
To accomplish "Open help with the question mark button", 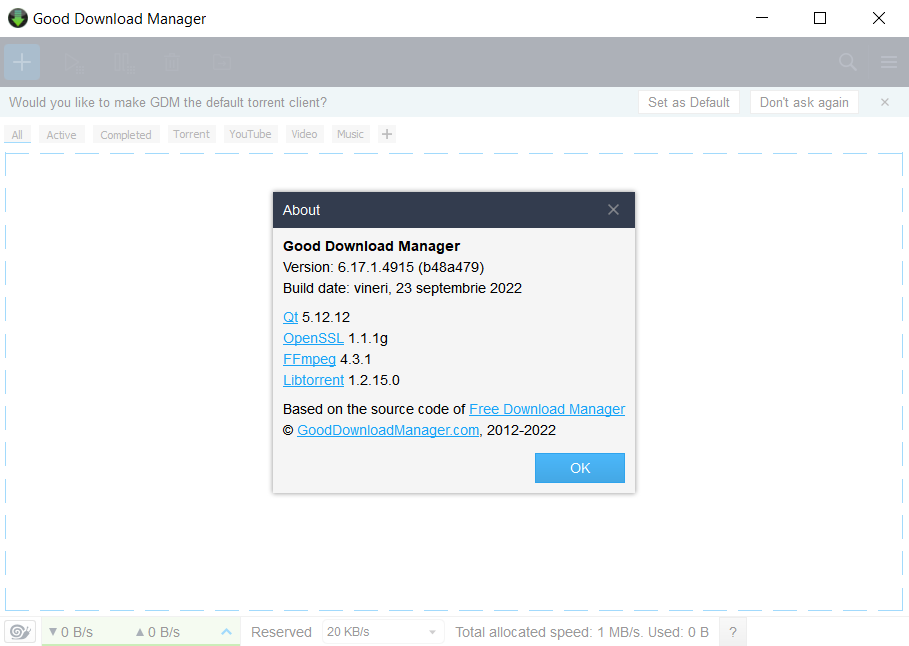I will 732,631.
